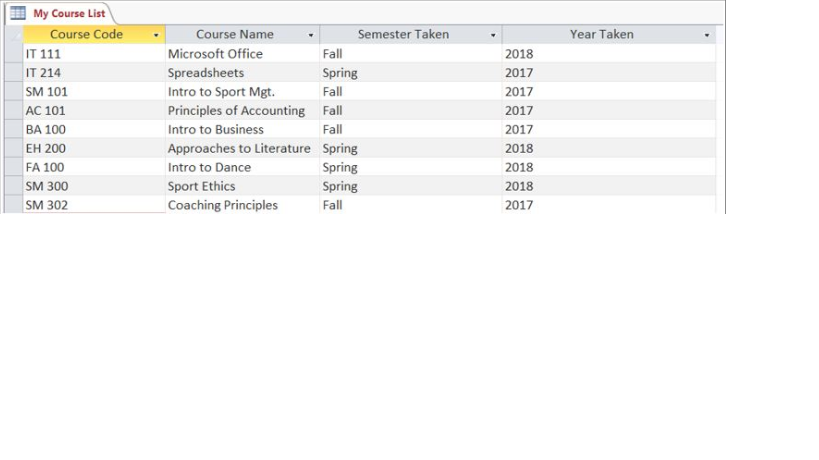819x460 pixels.
Task: Select the row selector for IT 111
Action: [x=13, y=54]
